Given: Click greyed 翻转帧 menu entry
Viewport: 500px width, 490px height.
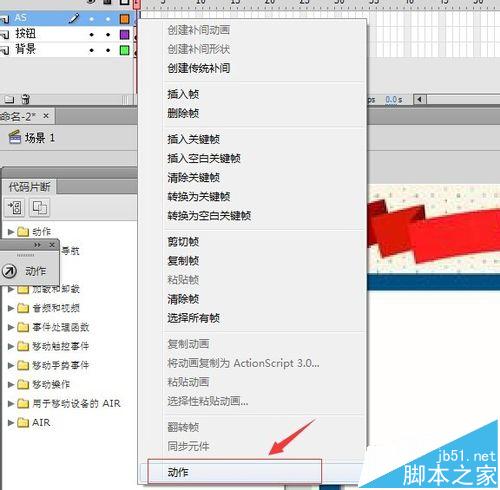Looking at the screenshot, I should [183, 427].
